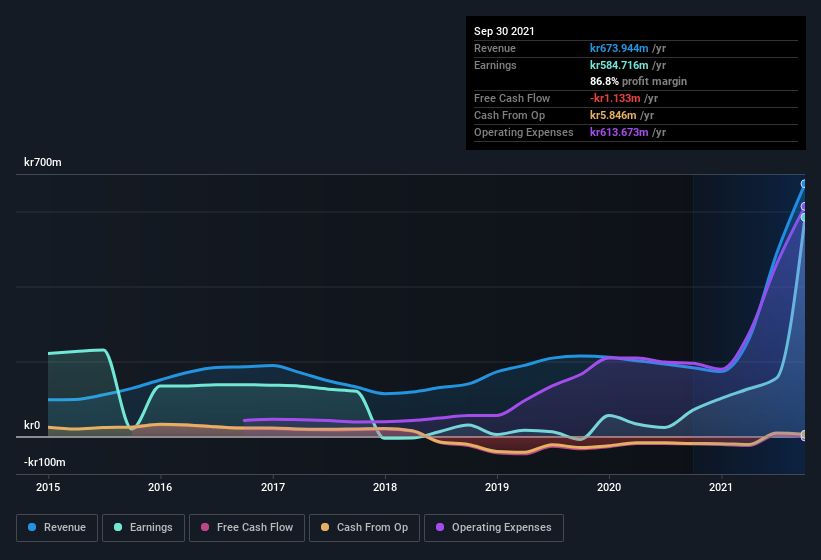Click the purple Operating Expenses endpoint marker
This screenshot has width=821, height=560.
tap(804, 206)
